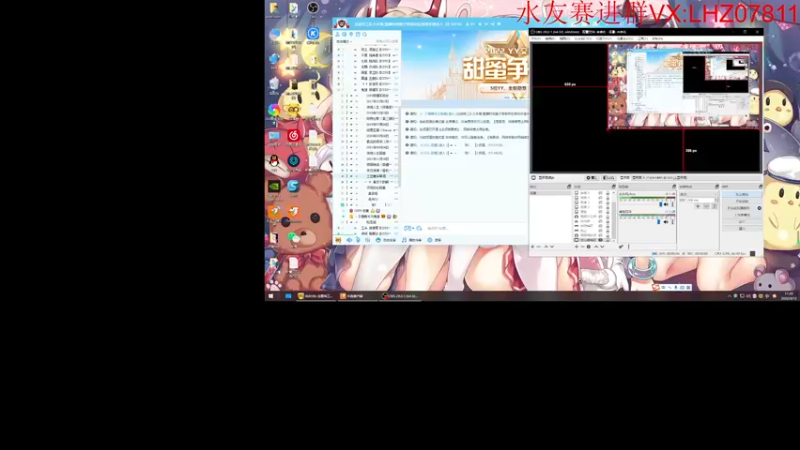Click the Properties button on OBS source toolbar
Screen dimensions: 800x450
click(592, 178)
